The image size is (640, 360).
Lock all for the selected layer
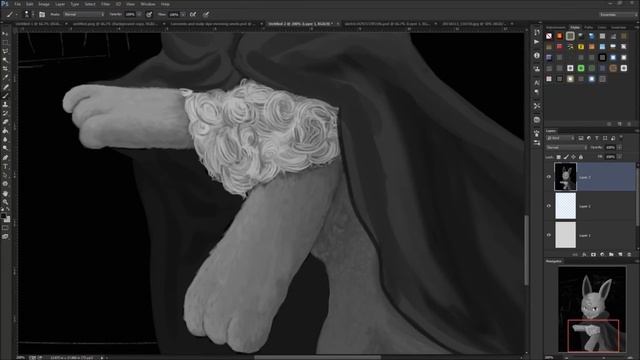click(x=581, y=157)
